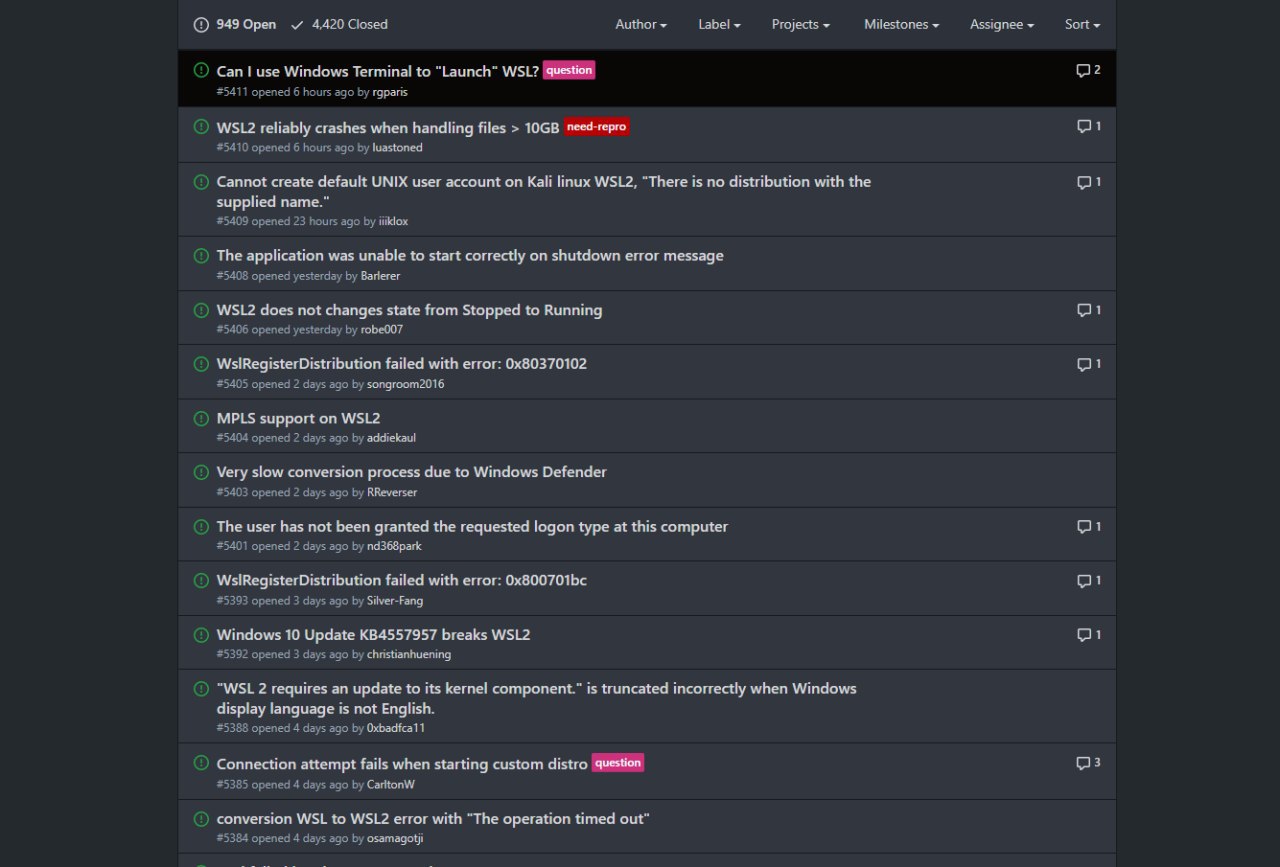
Task: Open the Projects filter dropdown
Action: pos(801,24)
